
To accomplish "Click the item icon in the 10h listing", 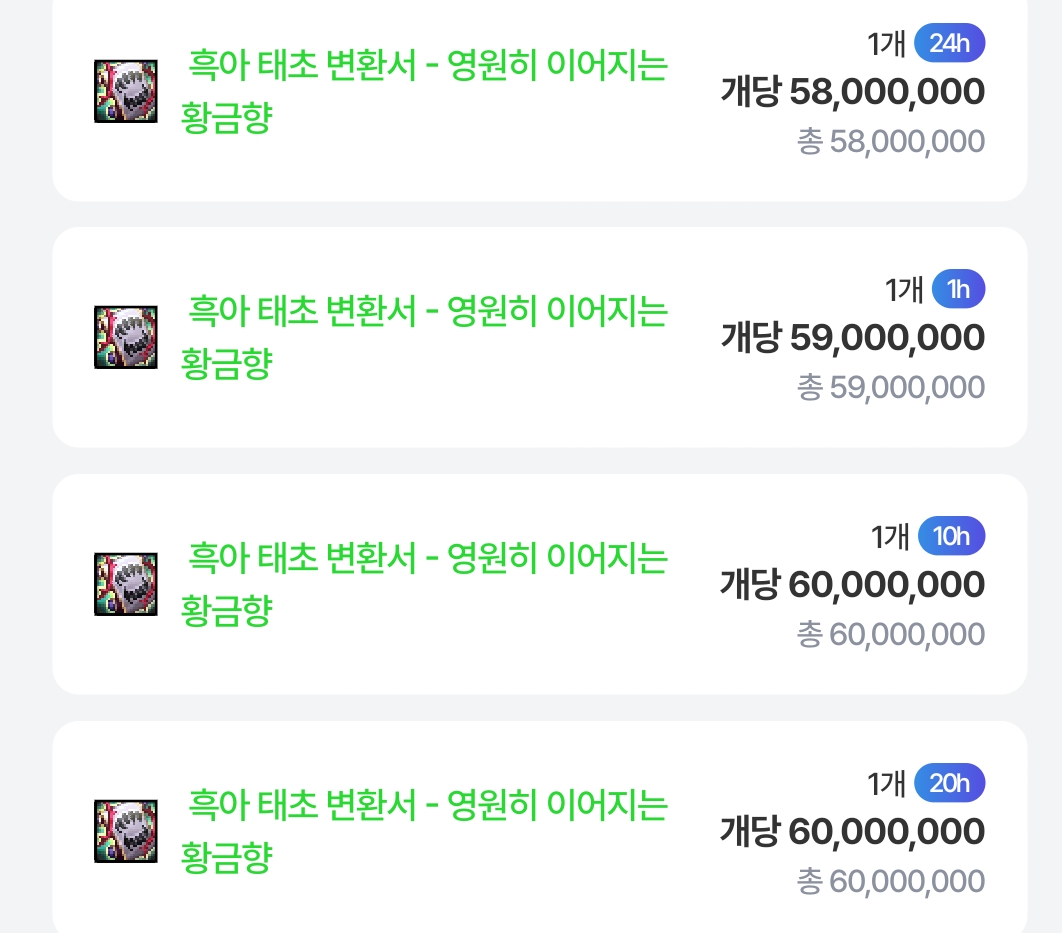I will point(125,583).
